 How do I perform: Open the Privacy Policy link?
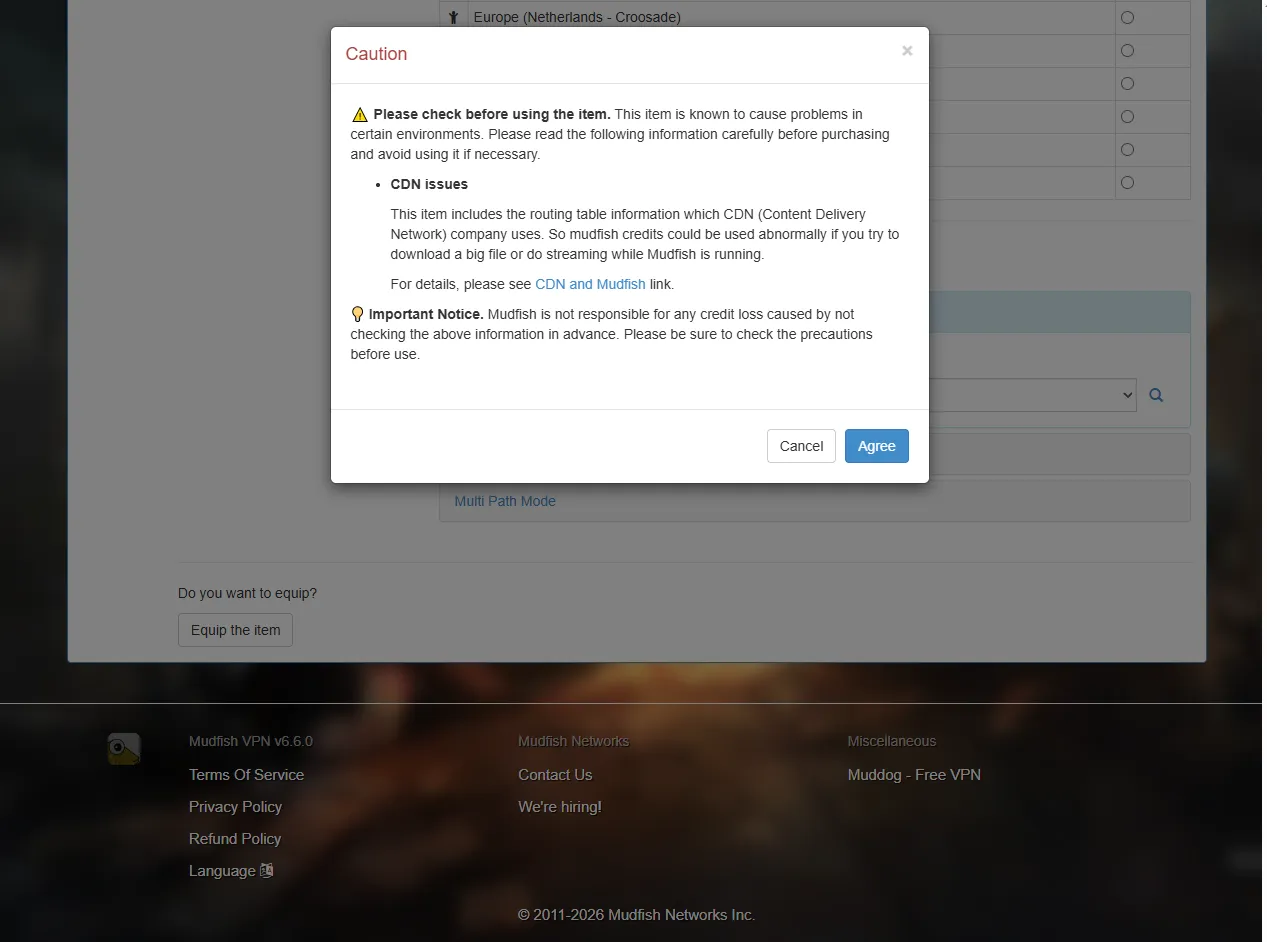pyautogui.click(x=235, y=807)
